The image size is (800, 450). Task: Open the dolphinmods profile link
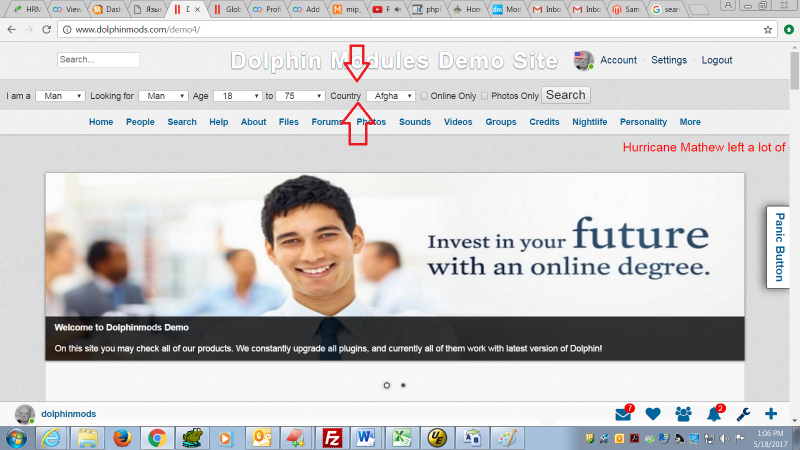(x=68, y=414)
